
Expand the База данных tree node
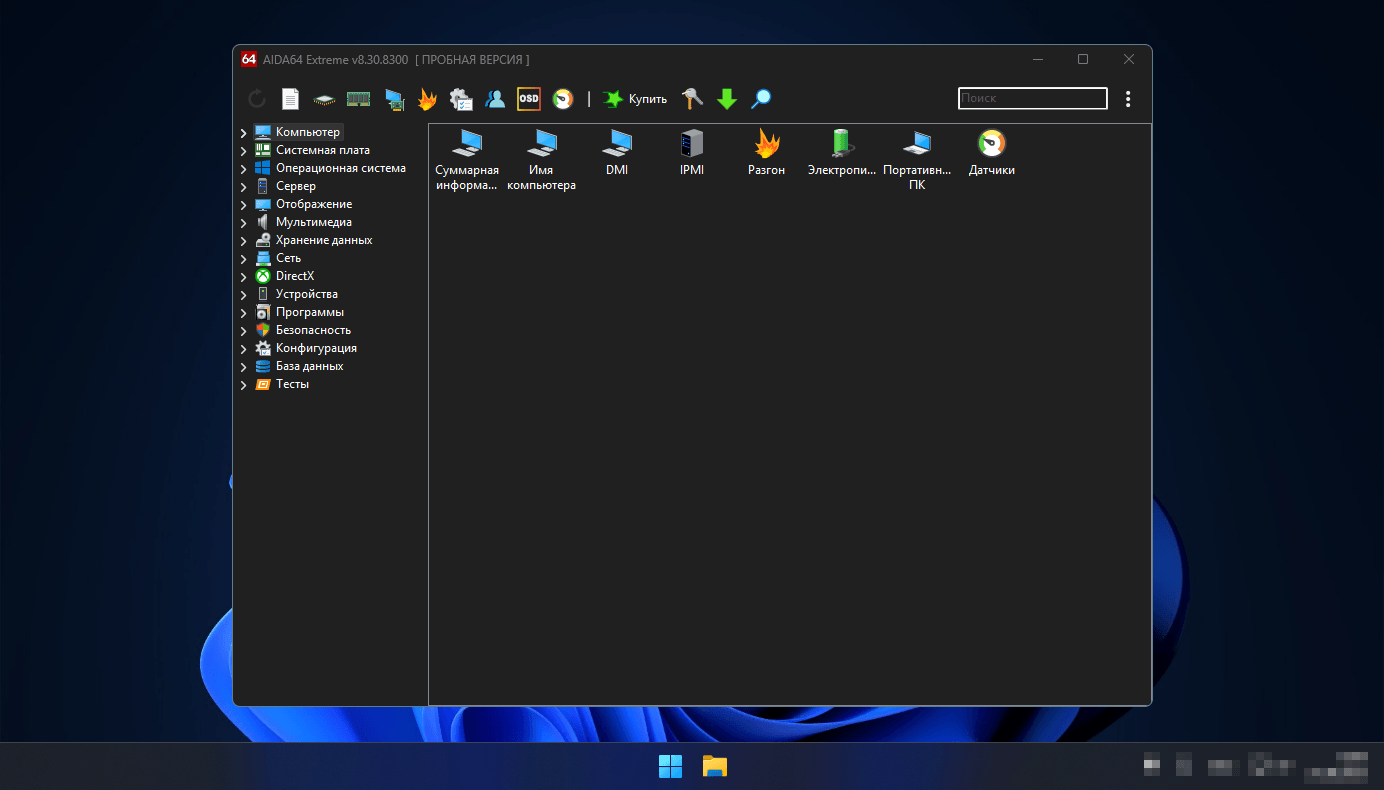point(243,367)
